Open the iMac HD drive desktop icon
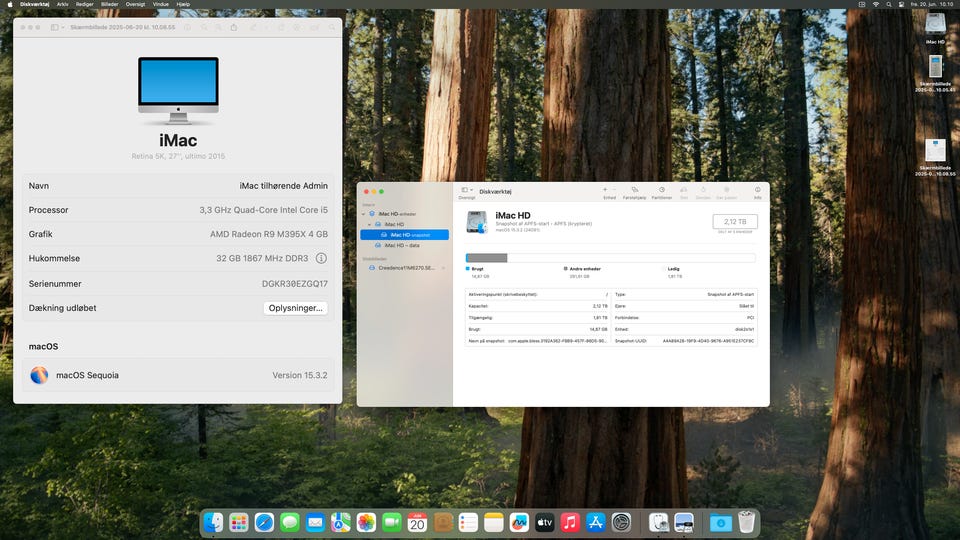The image size is (960, 540). tap(935, 25)
